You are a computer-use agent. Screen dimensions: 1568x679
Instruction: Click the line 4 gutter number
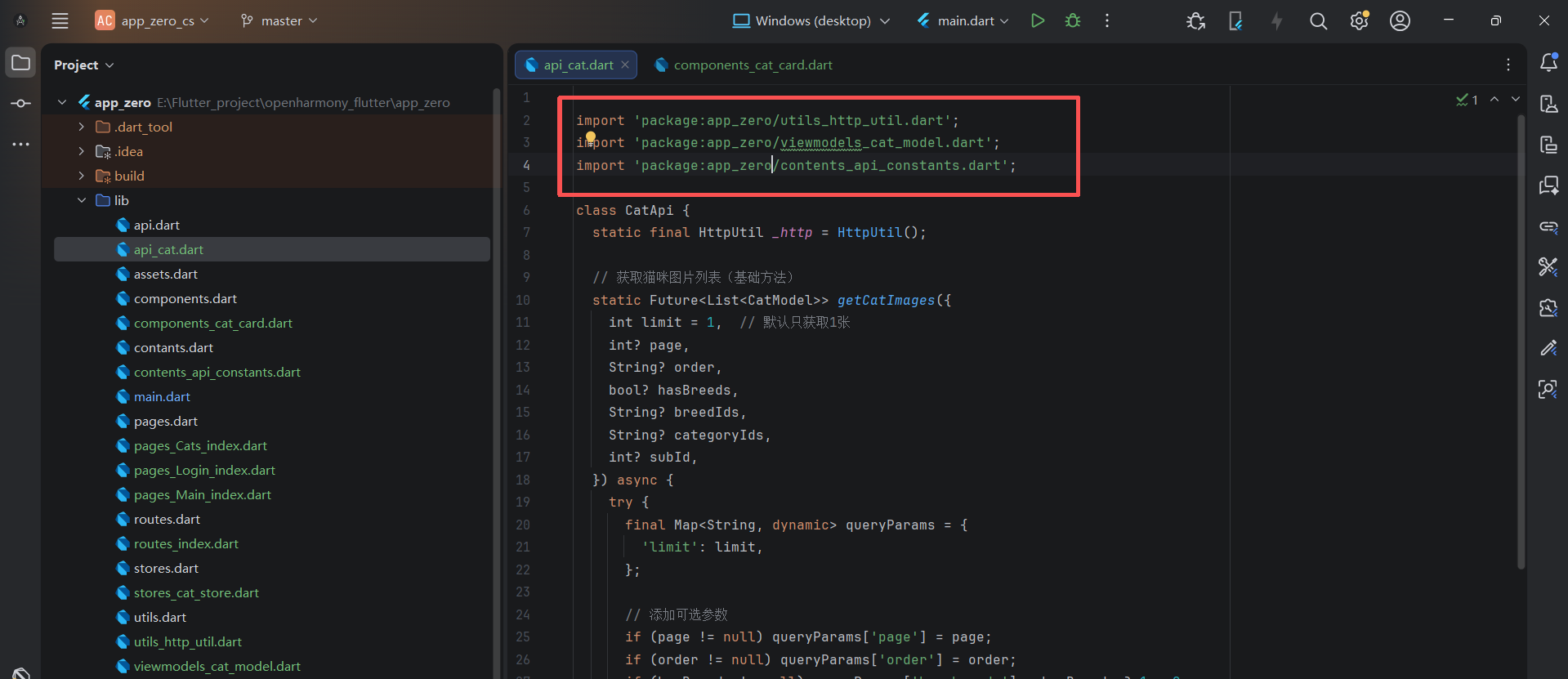(526, 165)
